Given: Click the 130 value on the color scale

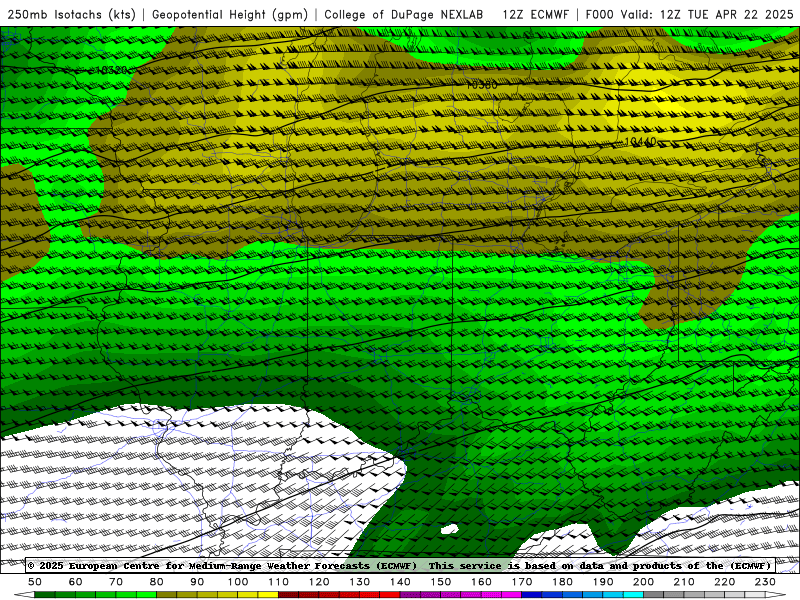Looking at the screenshot, I should [359, 582].
